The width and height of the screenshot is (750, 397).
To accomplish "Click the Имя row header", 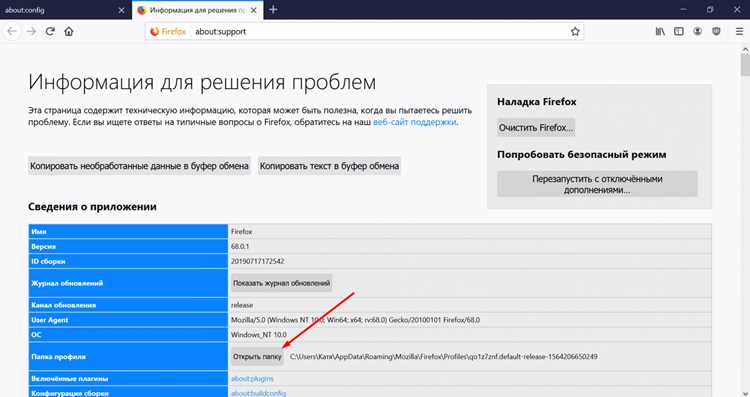I will pyautogui.click(x=128, y=232).
